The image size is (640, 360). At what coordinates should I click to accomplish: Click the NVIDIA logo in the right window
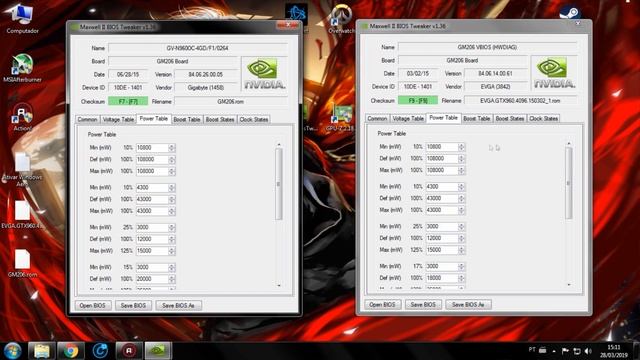554,73
